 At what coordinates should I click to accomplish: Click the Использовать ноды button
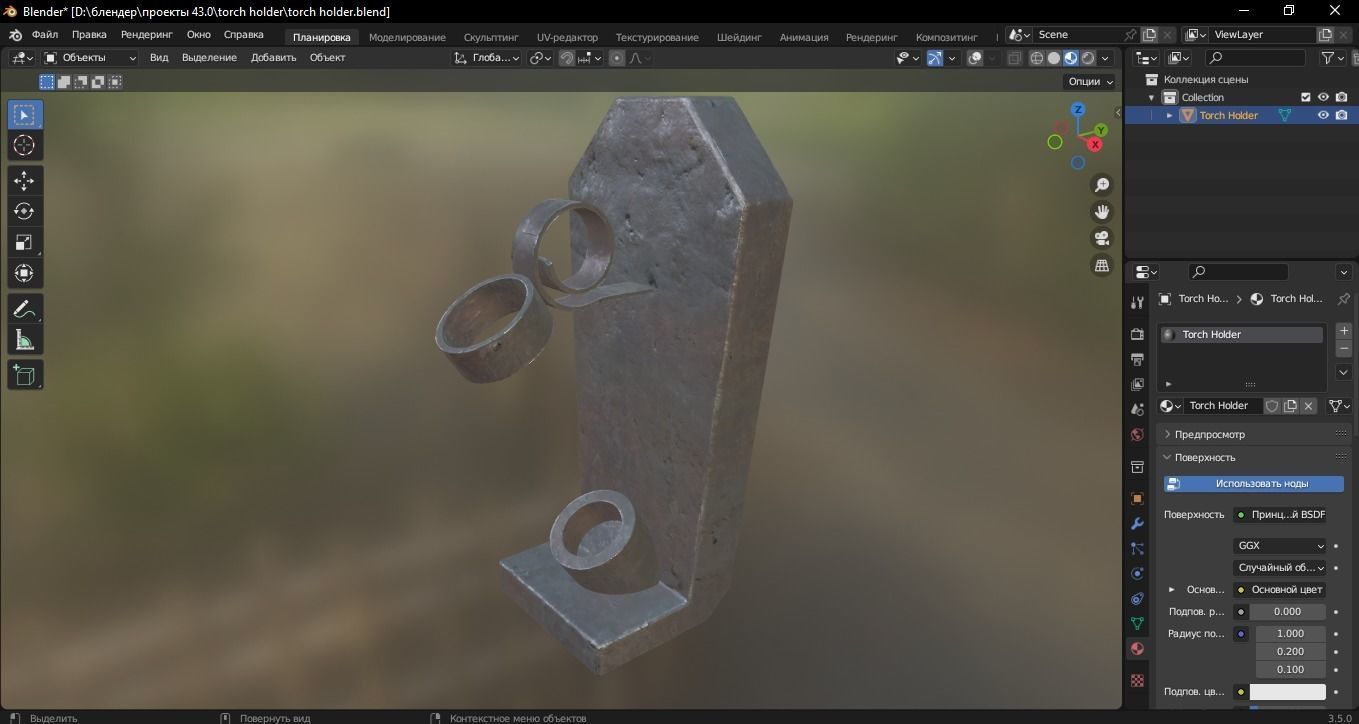[1254, 484]
